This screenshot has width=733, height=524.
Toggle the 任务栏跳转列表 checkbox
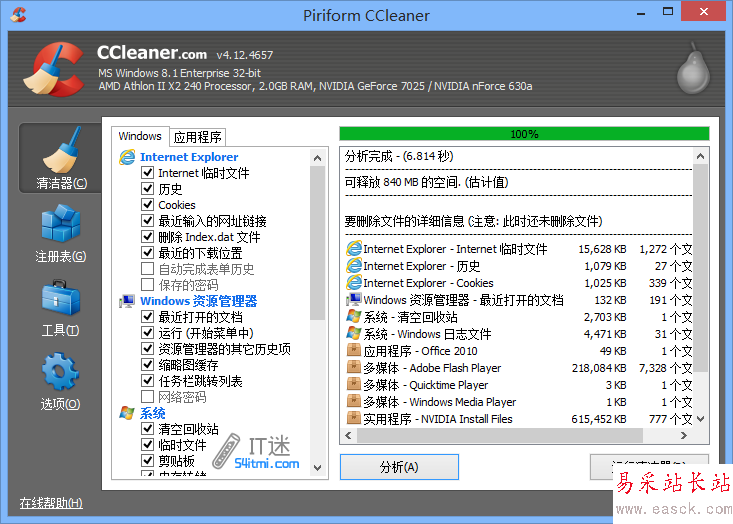tap(148, 380)
